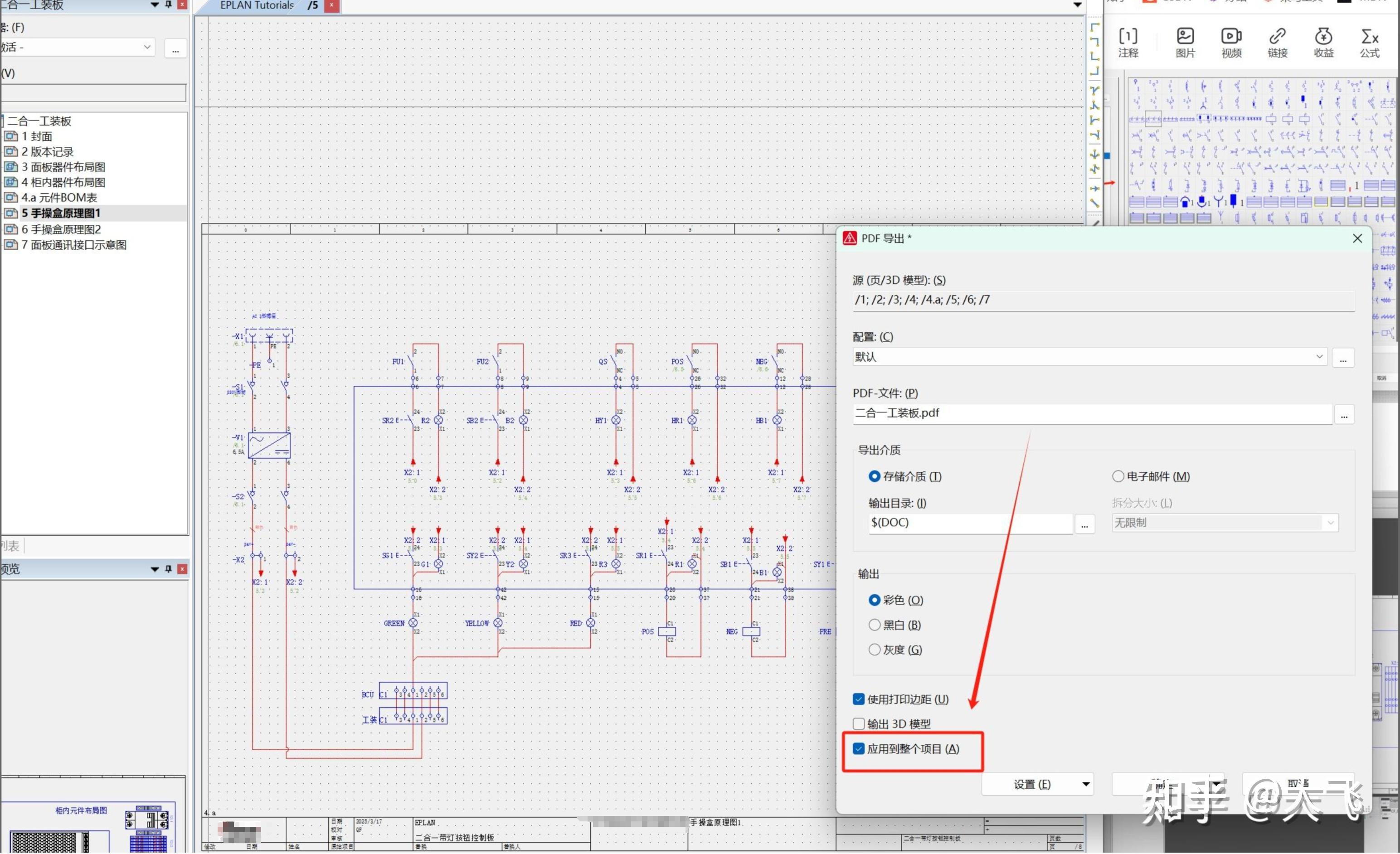Expand the 设置 button dropdown arrow
This screenshot has height=854, width=1400.
1086,785
